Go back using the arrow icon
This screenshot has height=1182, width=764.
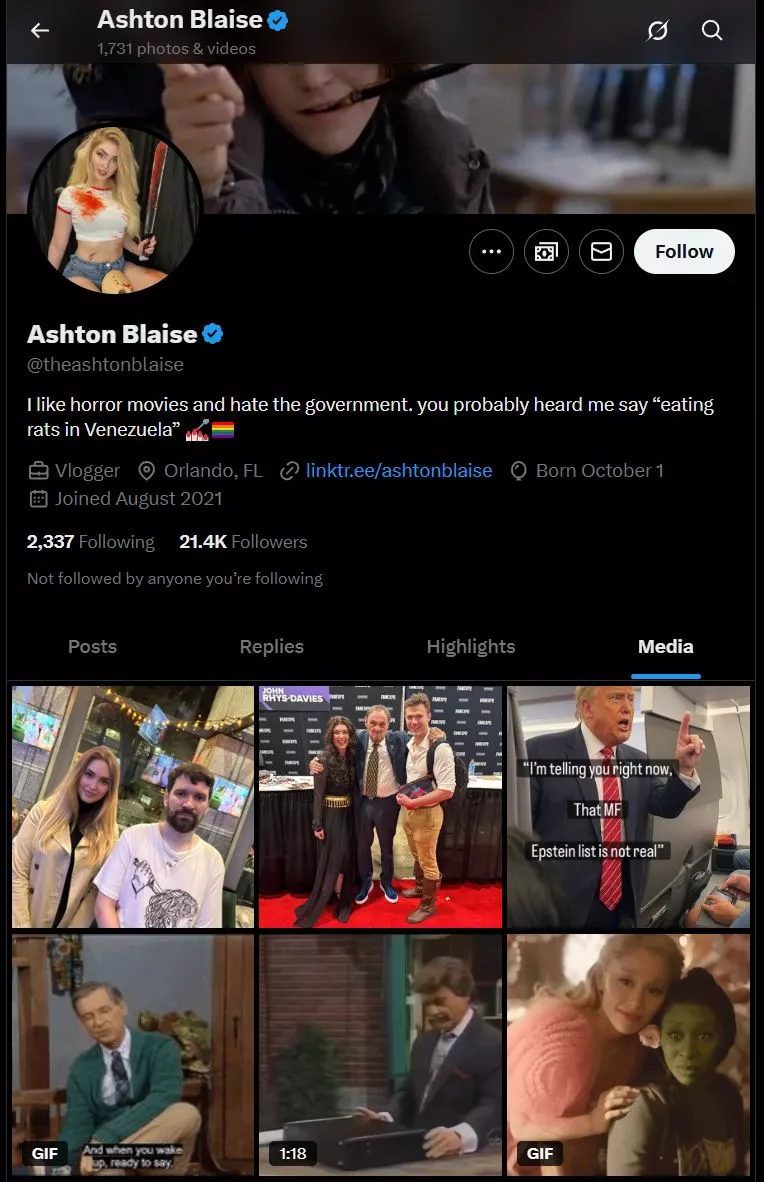[40, 30]
